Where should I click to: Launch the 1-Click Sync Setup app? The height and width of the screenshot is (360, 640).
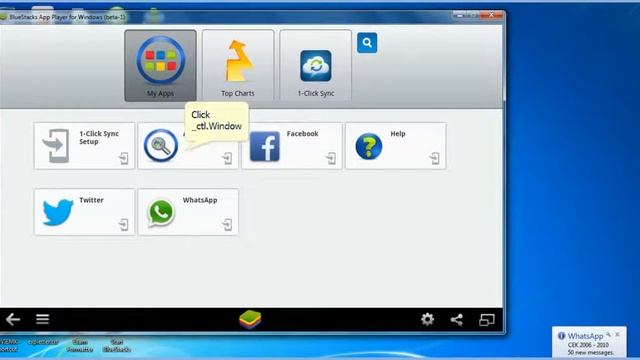(x=84, y=146)
